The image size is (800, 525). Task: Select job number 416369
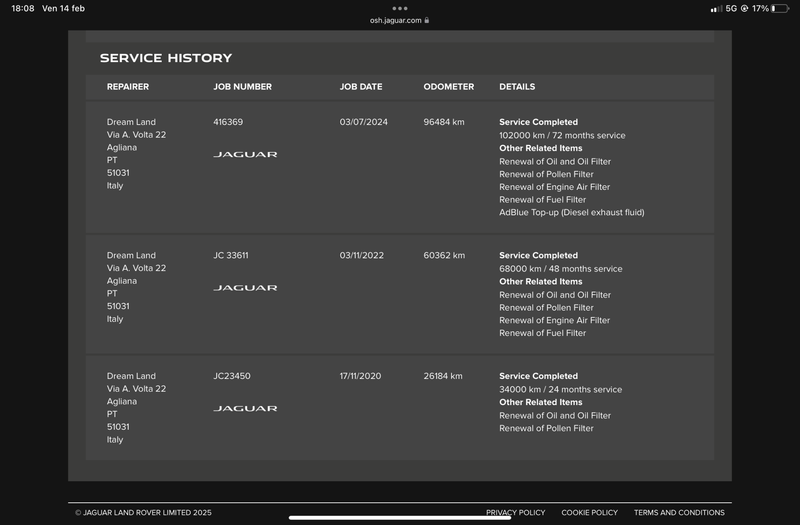tap(228, 122)
